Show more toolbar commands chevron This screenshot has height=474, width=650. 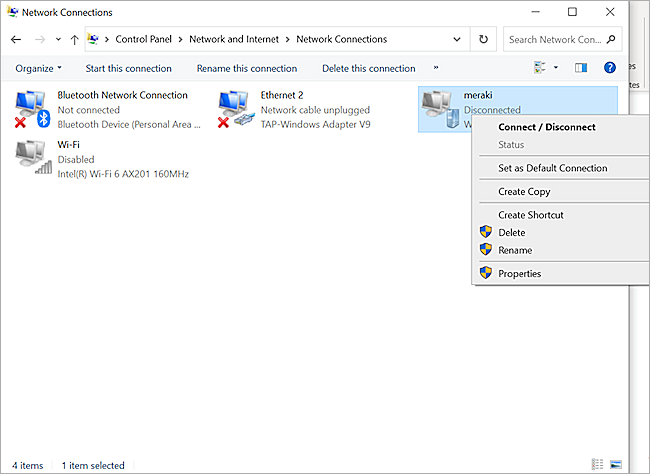click(x=436, y=67)
